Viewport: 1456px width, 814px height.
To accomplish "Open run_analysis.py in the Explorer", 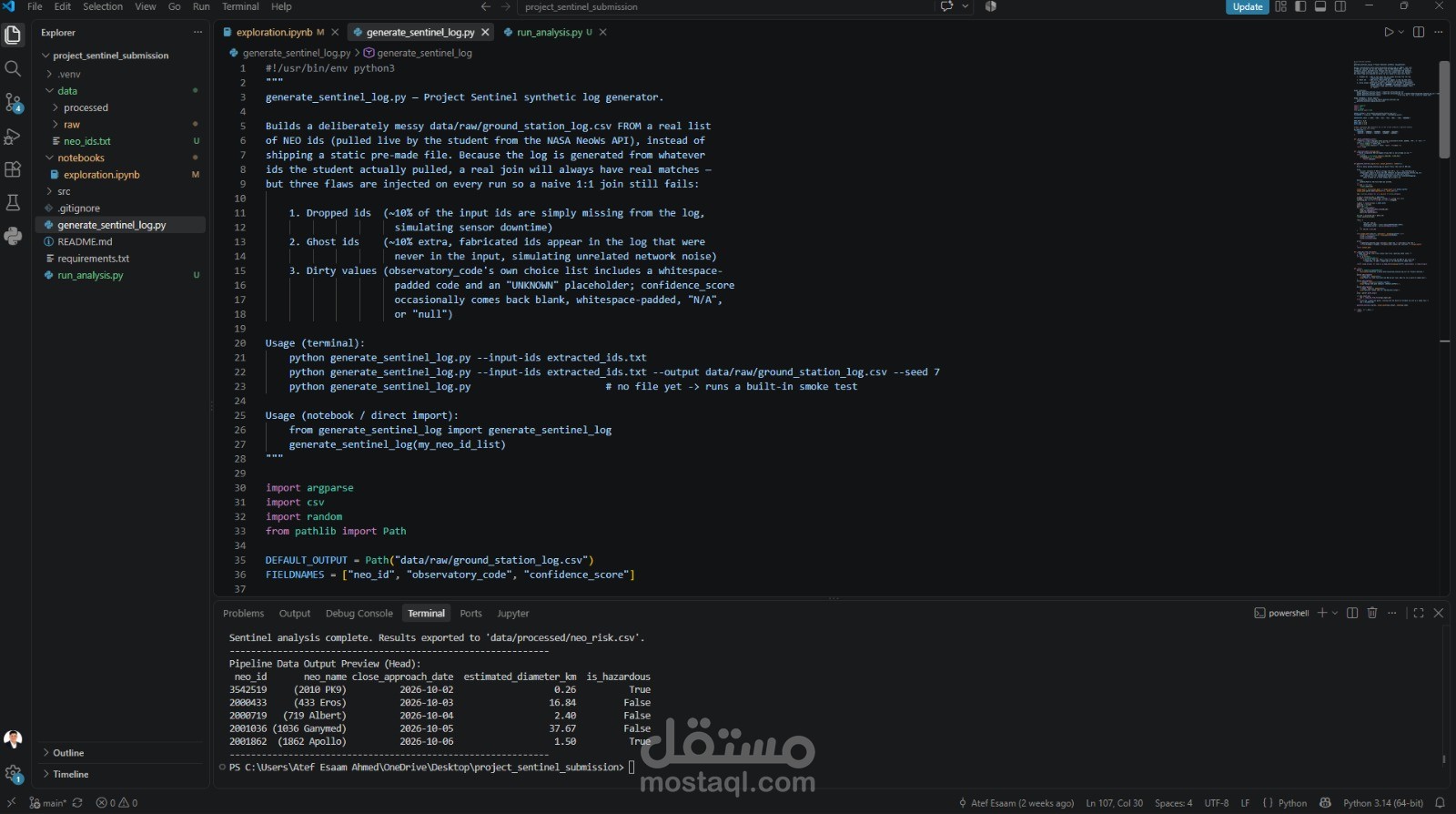I will pyautogui.click(x=90, y=275).
